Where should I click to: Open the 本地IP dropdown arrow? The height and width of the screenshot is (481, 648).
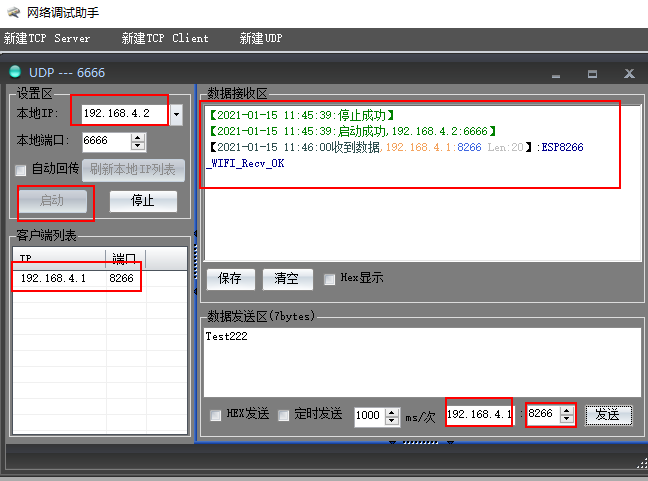point(176,114)
